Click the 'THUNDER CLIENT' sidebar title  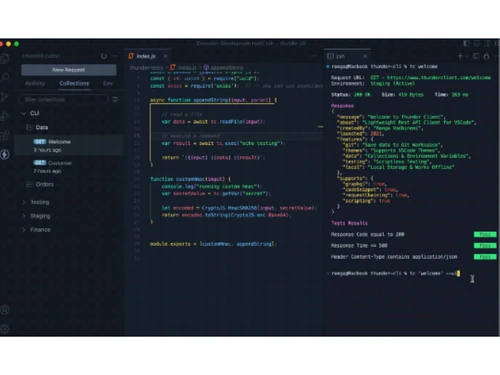point(41,56)
